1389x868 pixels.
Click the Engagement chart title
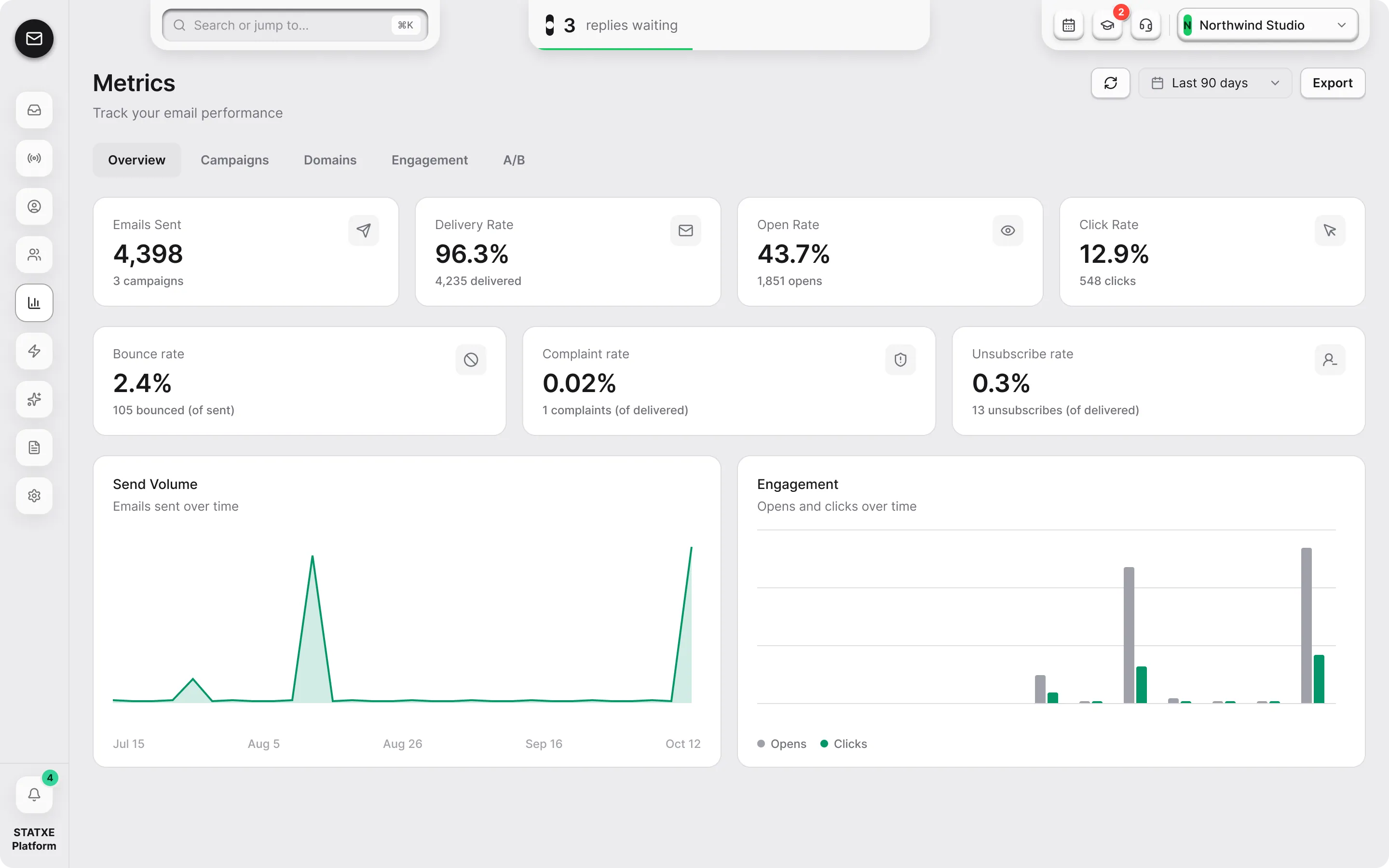[797, 485]
